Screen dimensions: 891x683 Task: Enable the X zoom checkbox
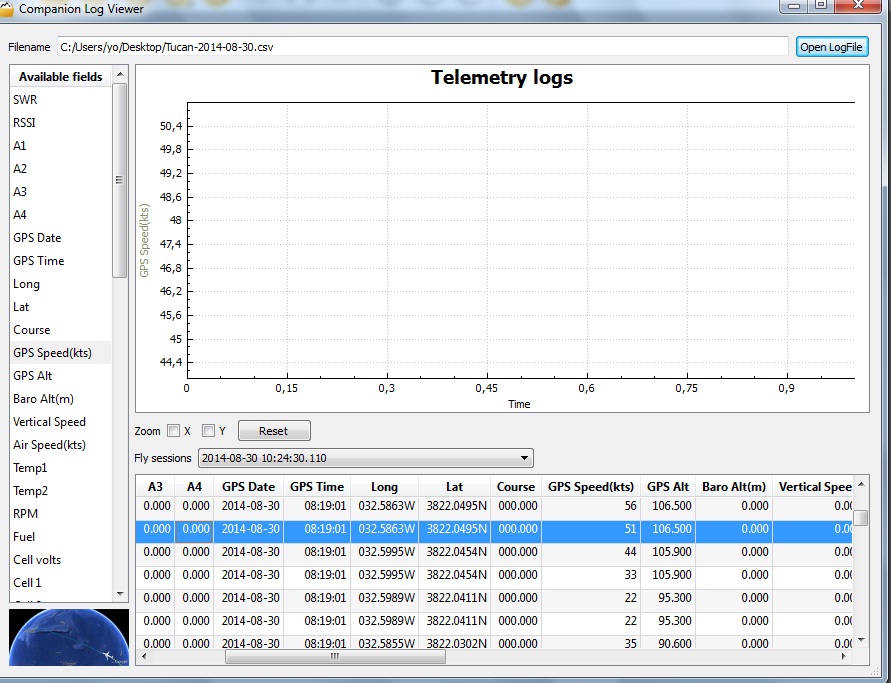(174, 431)
